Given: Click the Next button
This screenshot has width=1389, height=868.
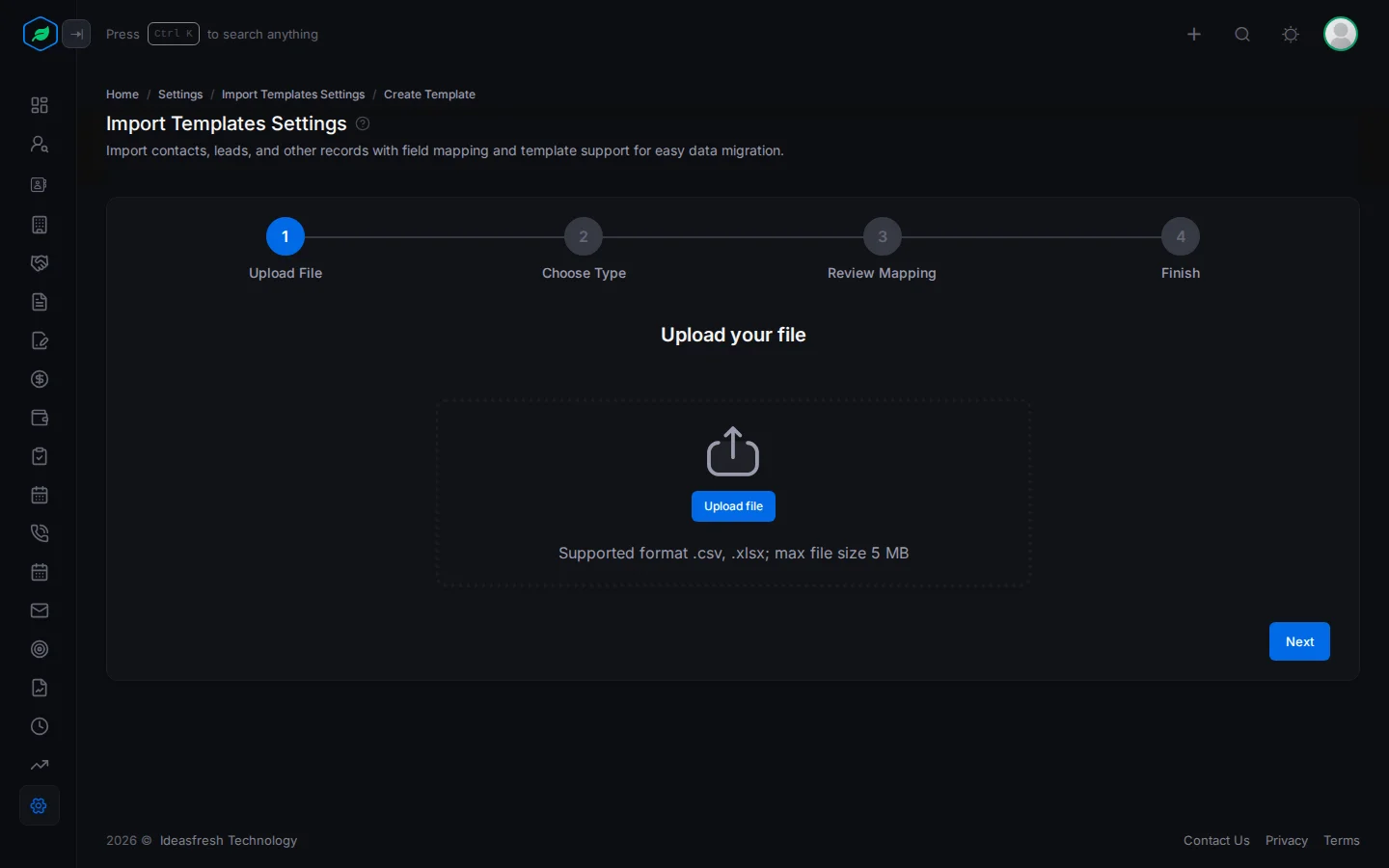Looking at the screenshot, I should 1299,641.
